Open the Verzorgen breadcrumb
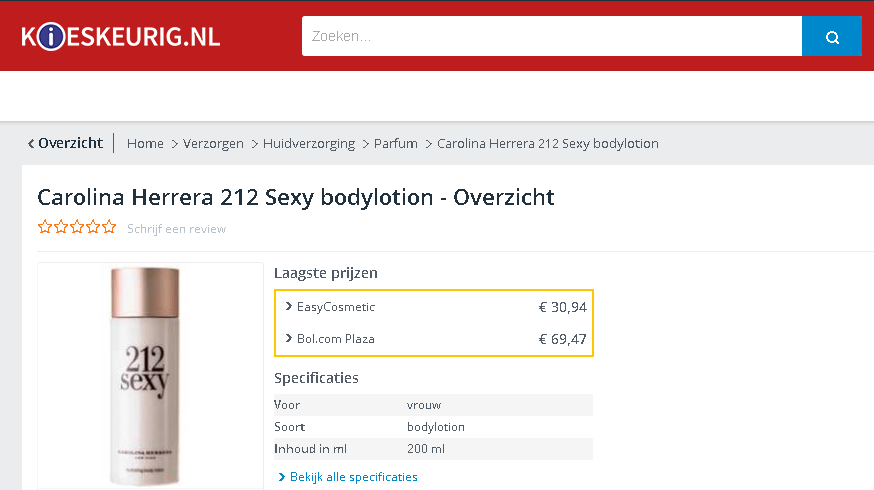874x490 pixels. (213, 144)
